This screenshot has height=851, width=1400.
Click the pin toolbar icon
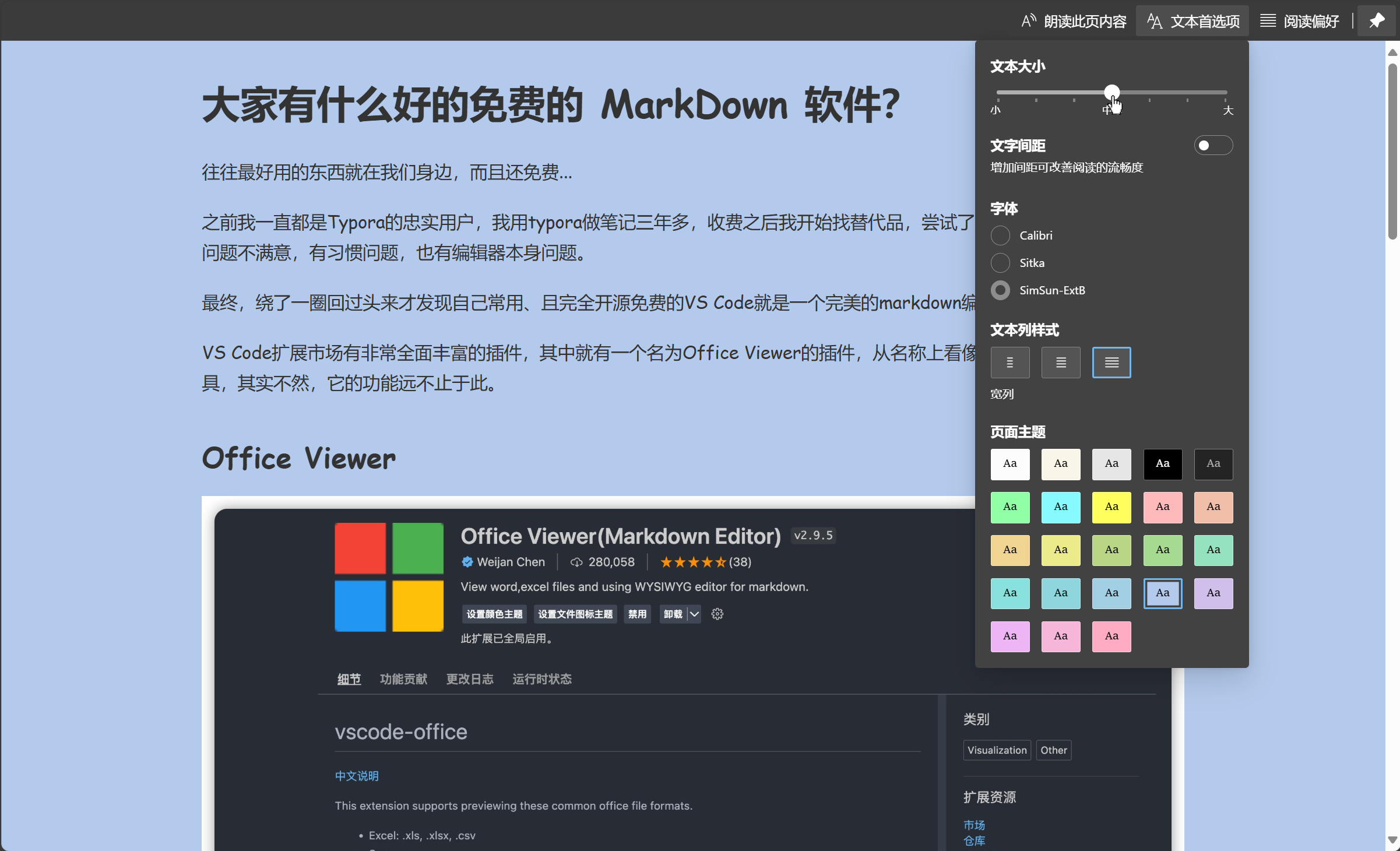coord(1377,21)
